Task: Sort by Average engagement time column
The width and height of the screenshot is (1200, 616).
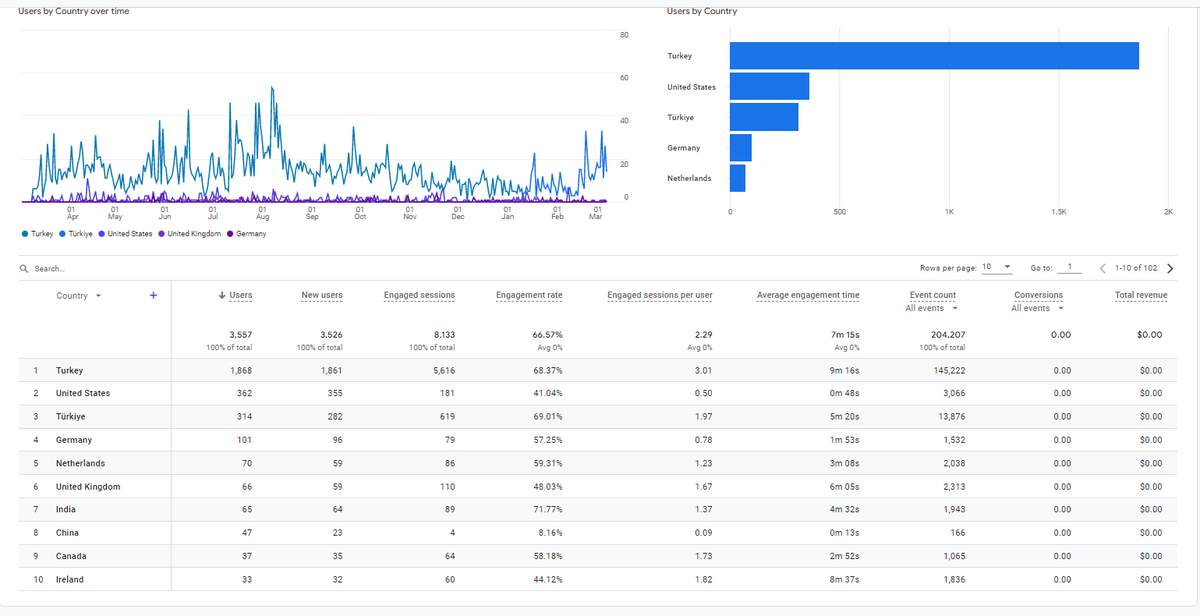Action: [808, 295]
